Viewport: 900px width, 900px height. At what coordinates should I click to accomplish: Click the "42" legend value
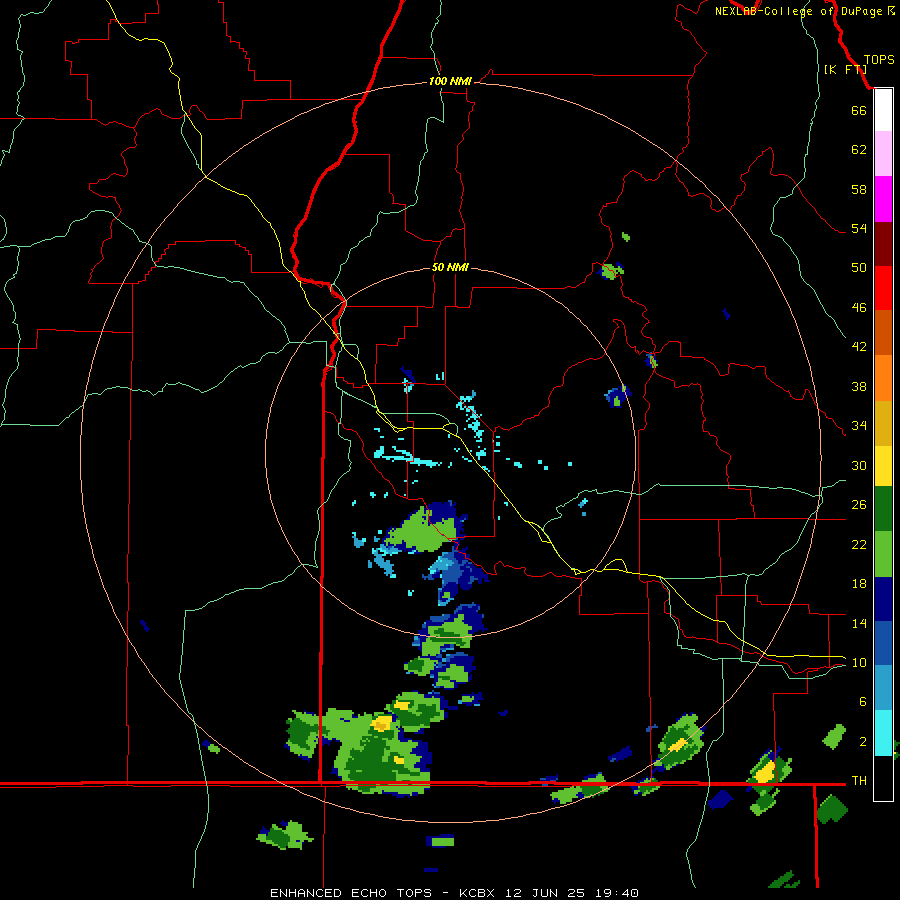click(x=859, y=346)
